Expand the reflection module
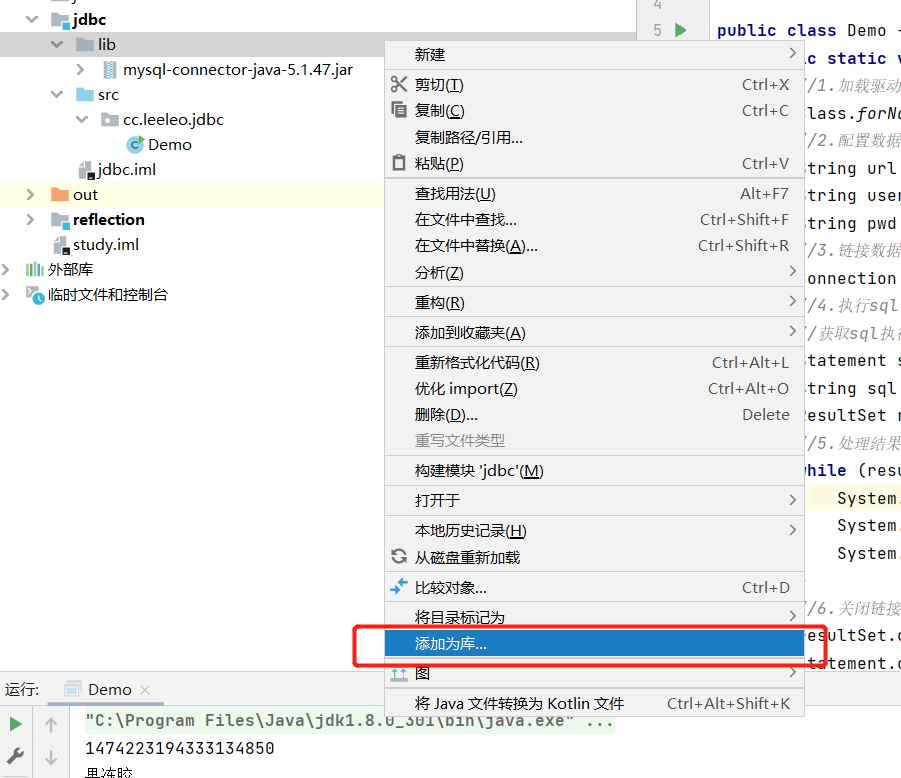 30,220
